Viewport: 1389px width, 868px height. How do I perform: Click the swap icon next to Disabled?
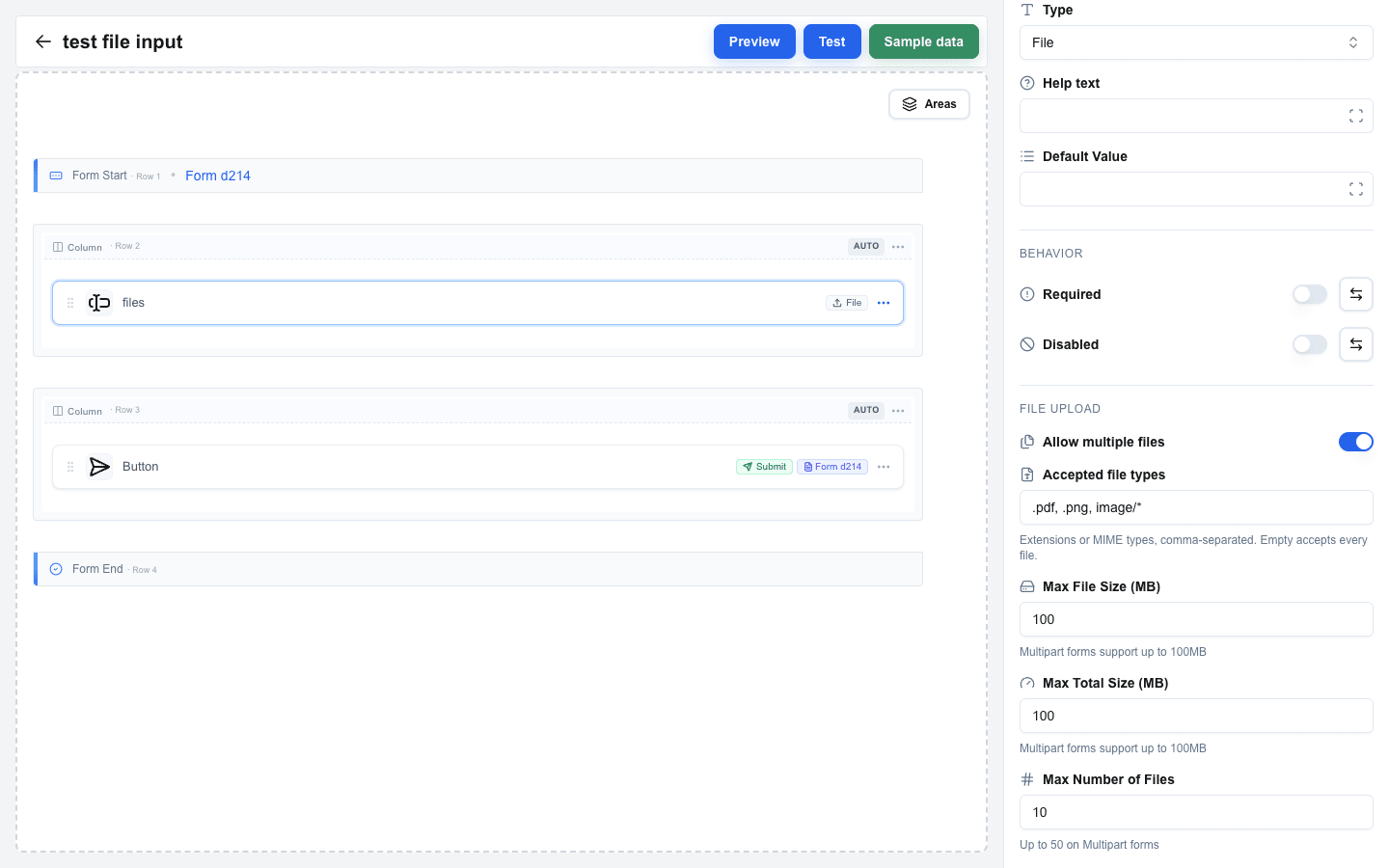[x=1356, y=344]
